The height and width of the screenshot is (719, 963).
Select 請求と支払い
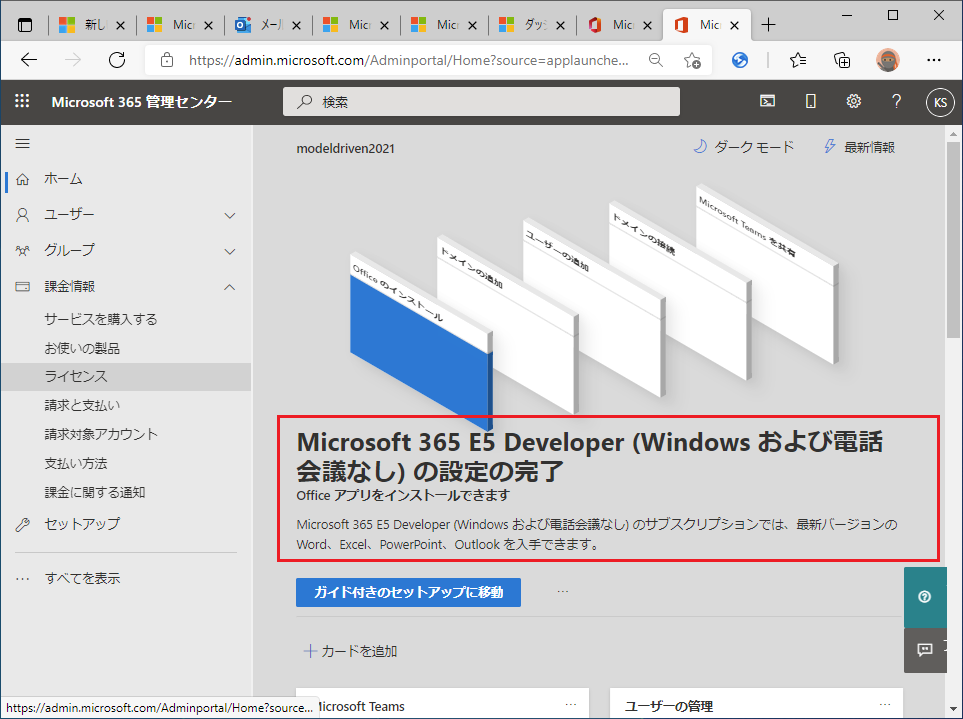tap(82, 405)
